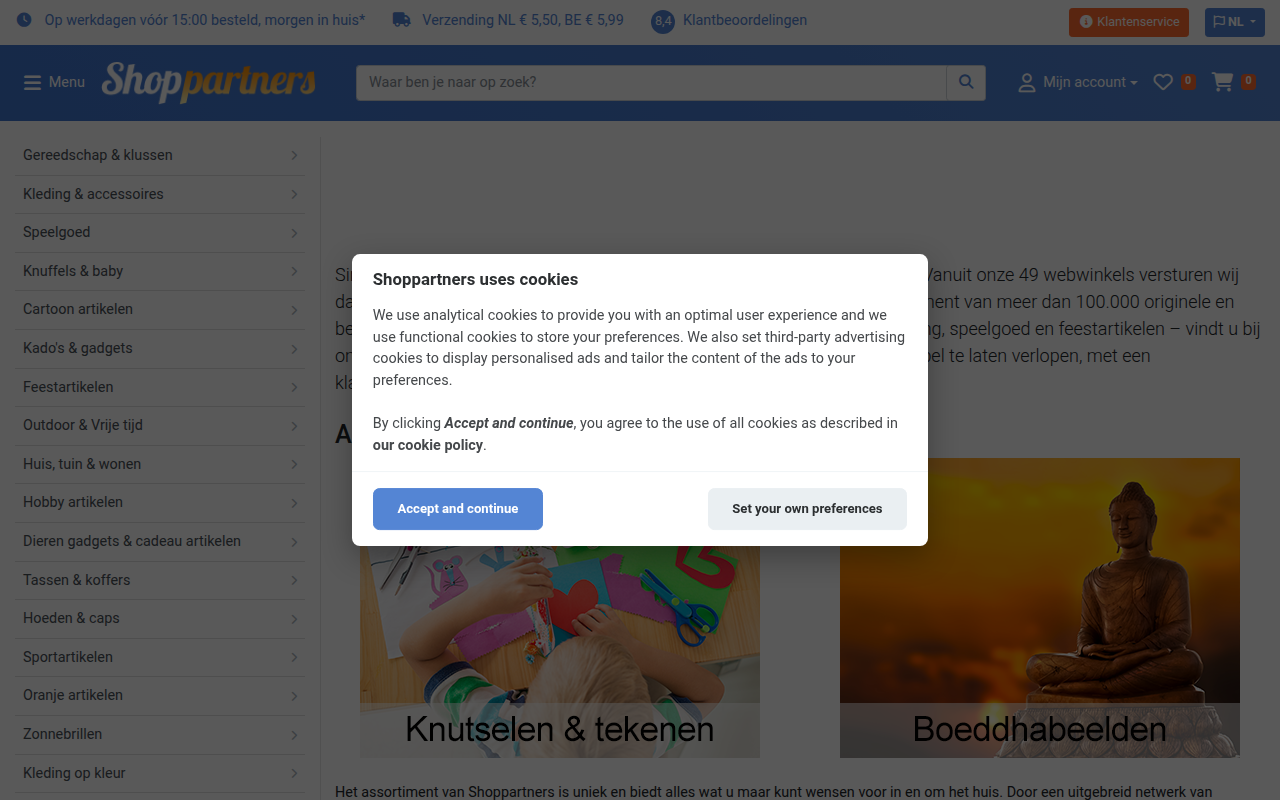Open Kado's & gadgets category
The height and width of the screenshot is (800, 1280).
pos(160,348)
